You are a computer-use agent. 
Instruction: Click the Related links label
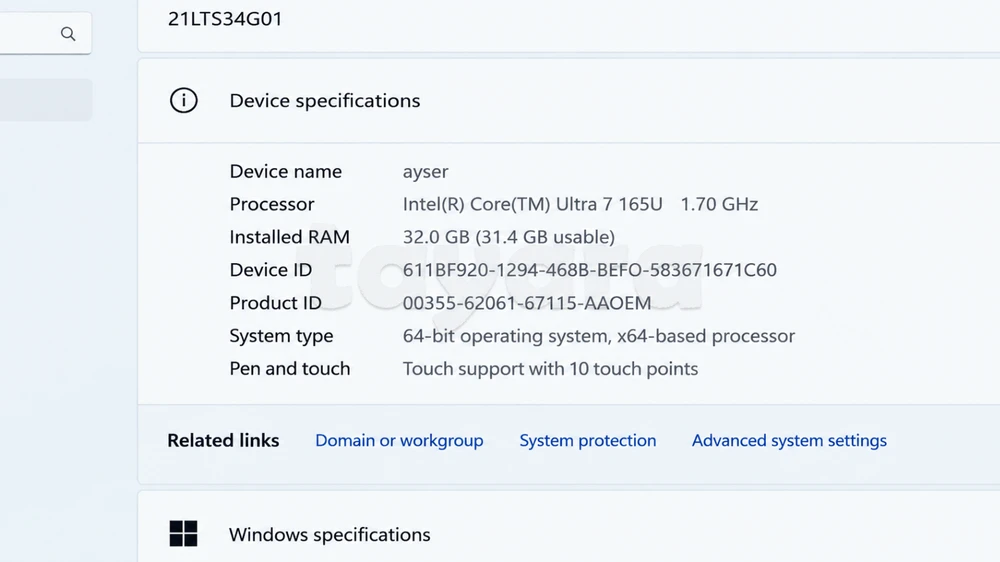(x=223, y=440)
